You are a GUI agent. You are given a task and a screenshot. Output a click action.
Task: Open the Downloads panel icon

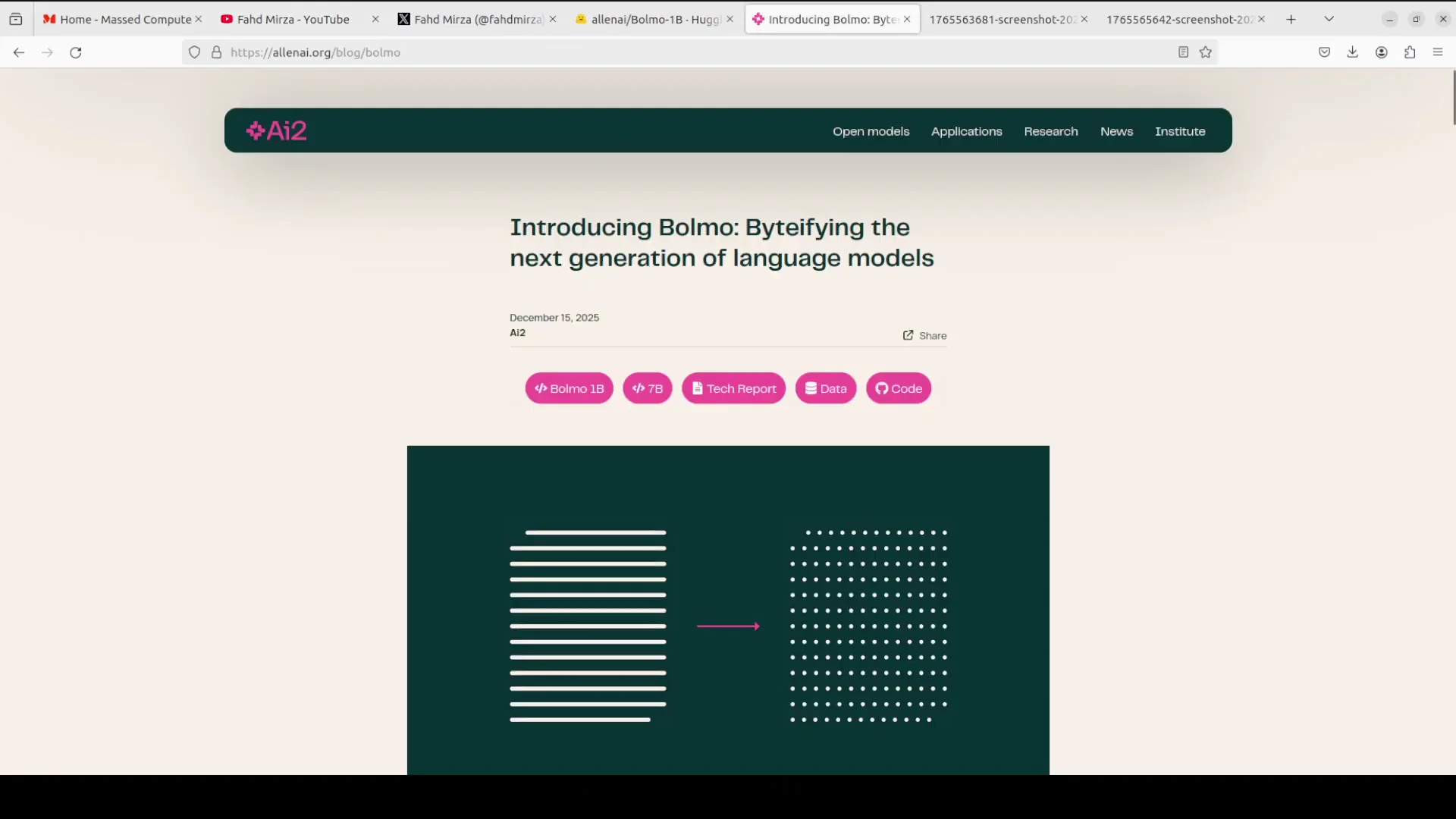point(1353,52)
